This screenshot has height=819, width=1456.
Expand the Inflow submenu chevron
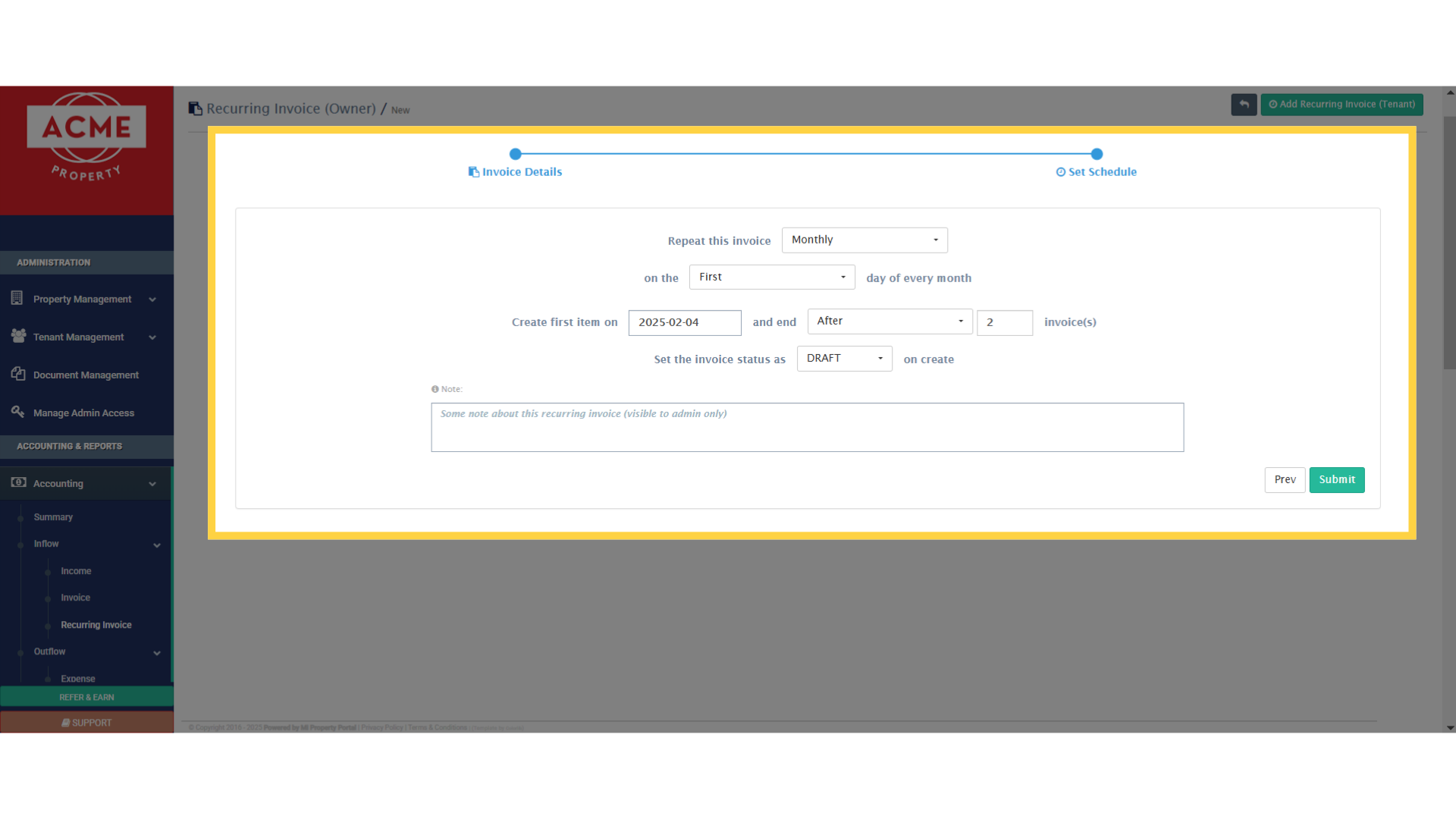coord(157,545)
